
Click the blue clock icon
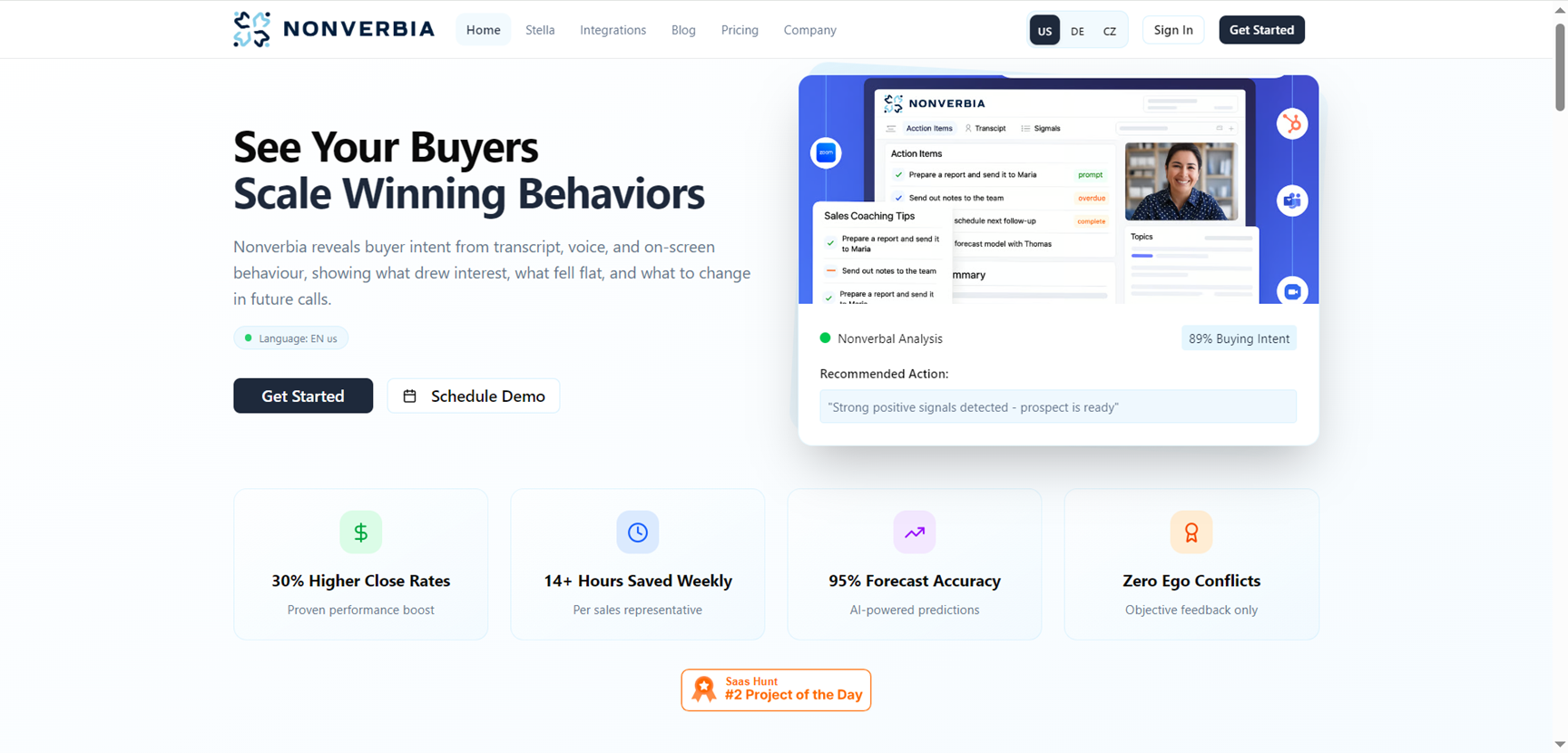coord(638,533)
